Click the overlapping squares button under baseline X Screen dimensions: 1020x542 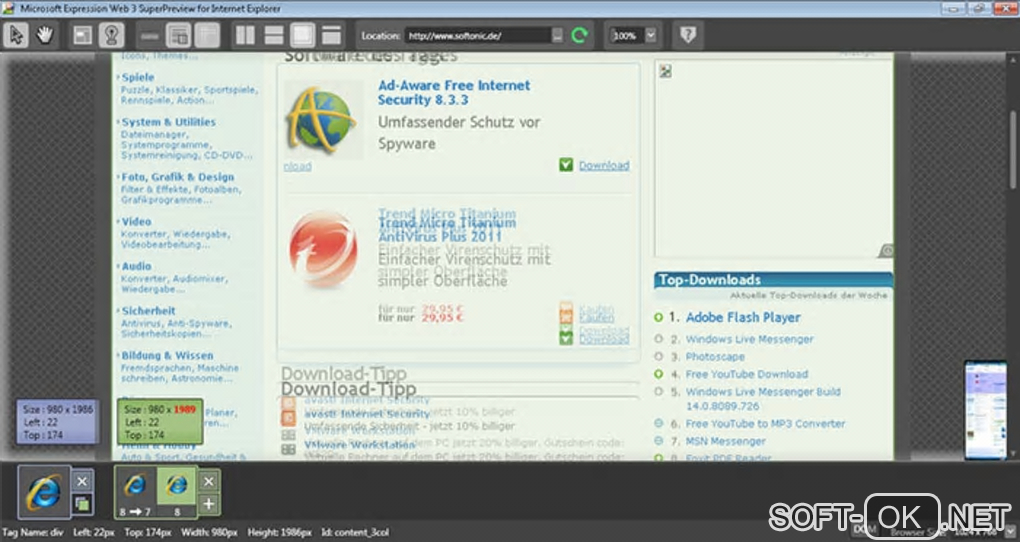[82, 504]
